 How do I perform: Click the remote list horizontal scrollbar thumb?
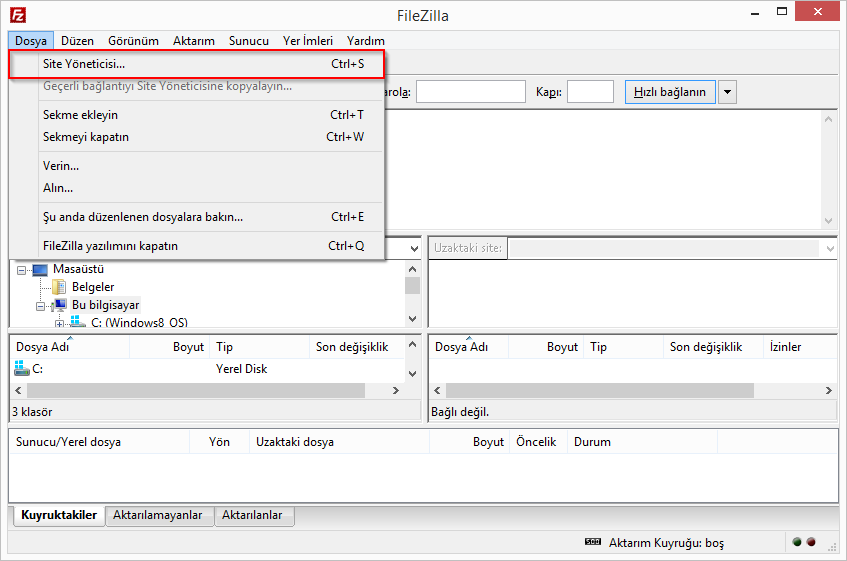click(x=600, y=390)
